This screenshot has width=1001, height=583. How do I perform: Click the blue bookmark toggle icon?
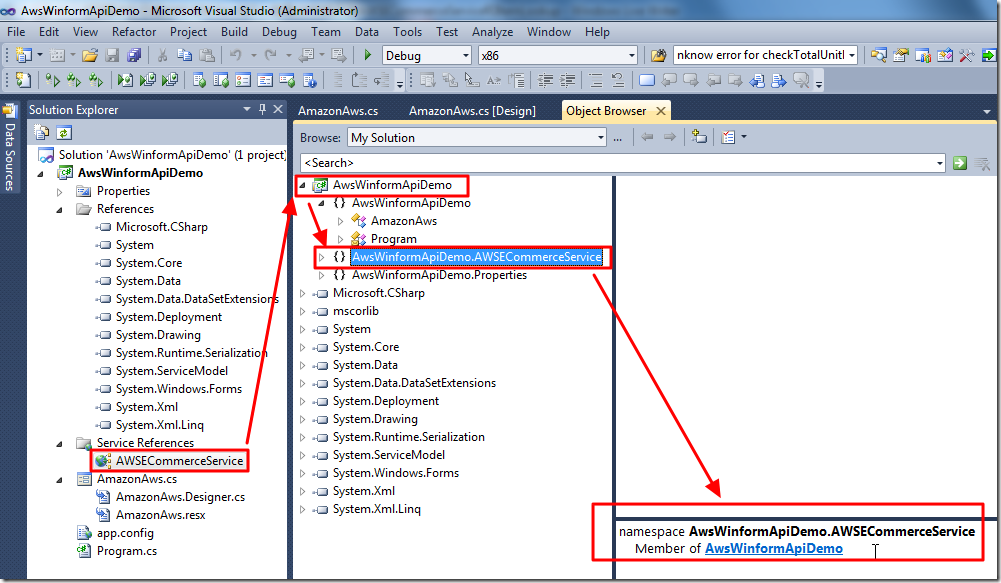[647, 80]
